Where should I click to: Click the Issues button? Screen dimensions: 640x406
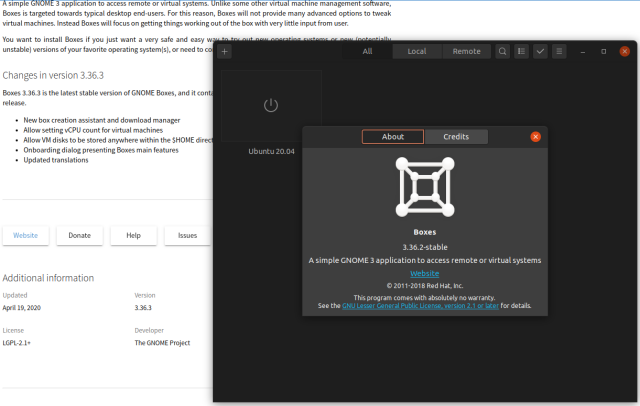(x=187, y=235)
